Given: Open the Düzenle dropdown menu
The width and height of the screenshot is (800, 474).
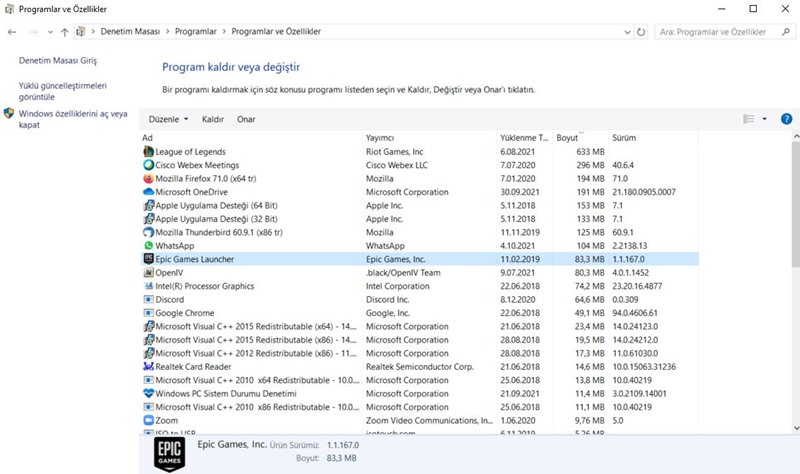Looking at the screenshot, I should point(168,119).
